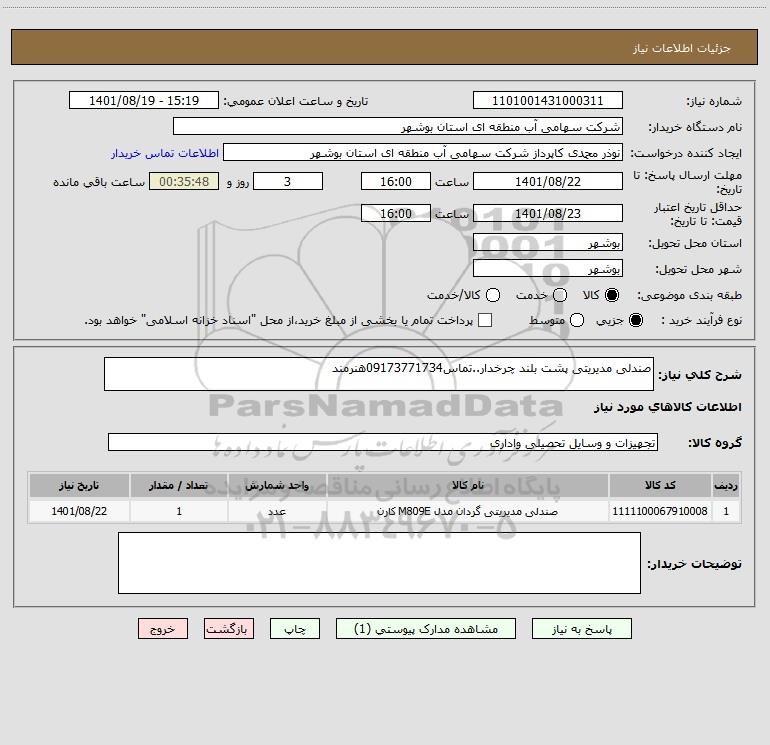Click the شماره نیاز field 1101001431000311
This screenshot has height=745, width=770.
pyautogui.click(x=548, y=101)
